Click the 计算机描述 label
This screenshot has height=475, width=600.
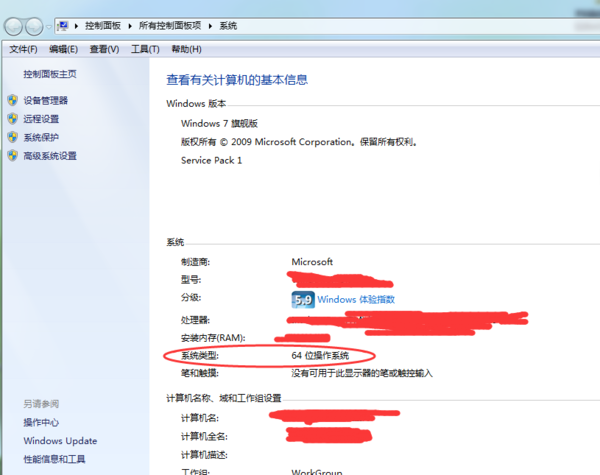pos(204,455)
